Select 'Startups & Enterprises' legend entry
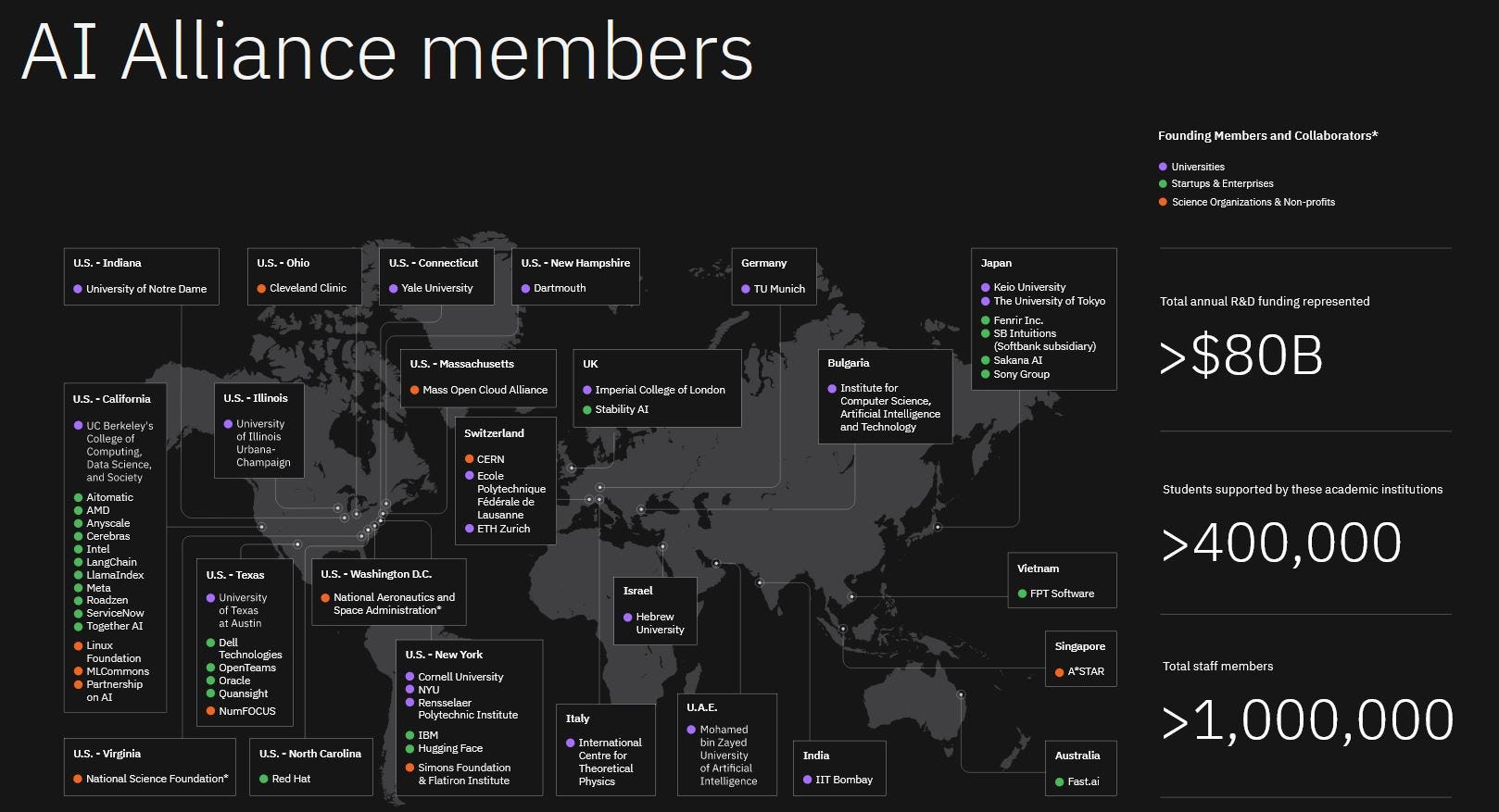Screen dimensions: 1499x812 (x=1222, y=183)
